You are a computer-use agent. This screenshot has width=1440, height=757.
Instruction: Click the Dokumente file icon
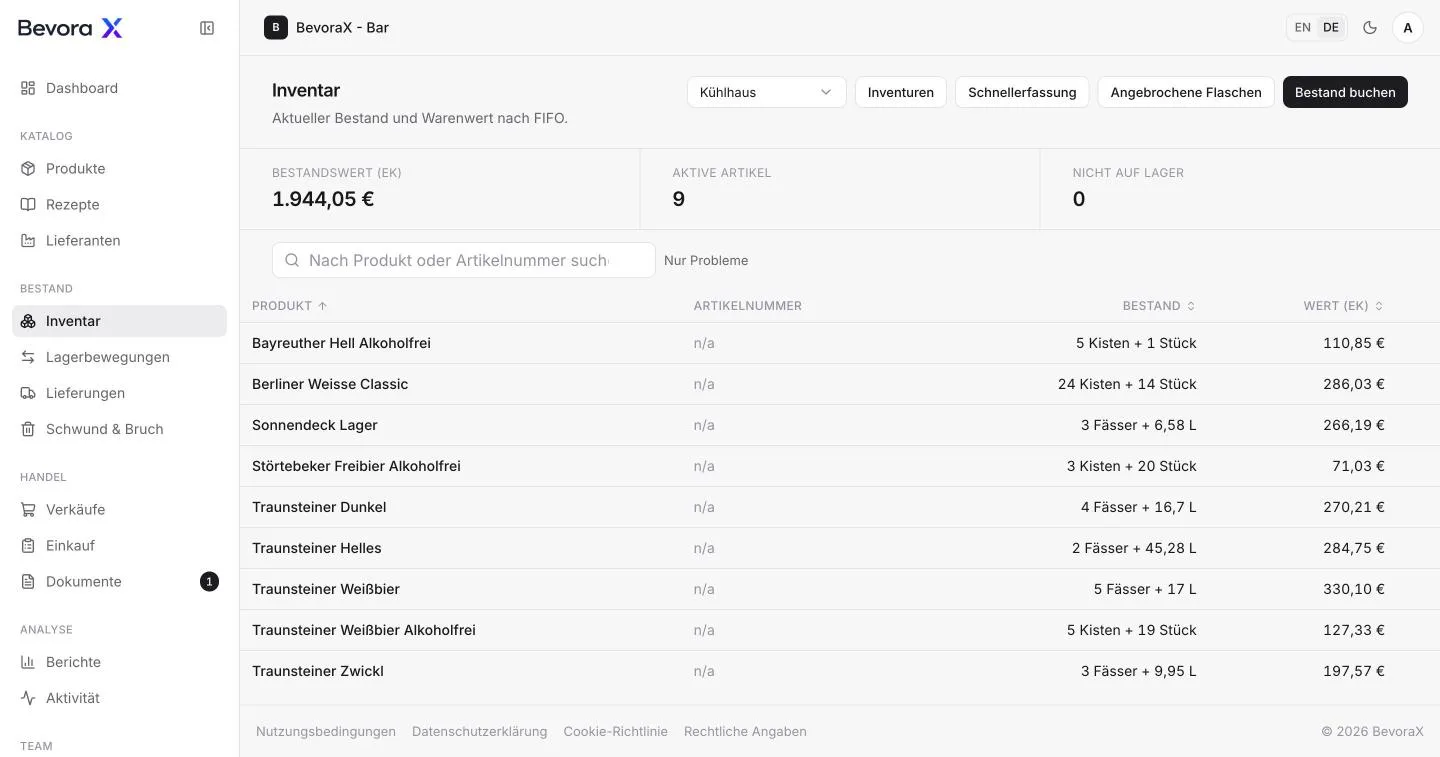tap(28, 581)
